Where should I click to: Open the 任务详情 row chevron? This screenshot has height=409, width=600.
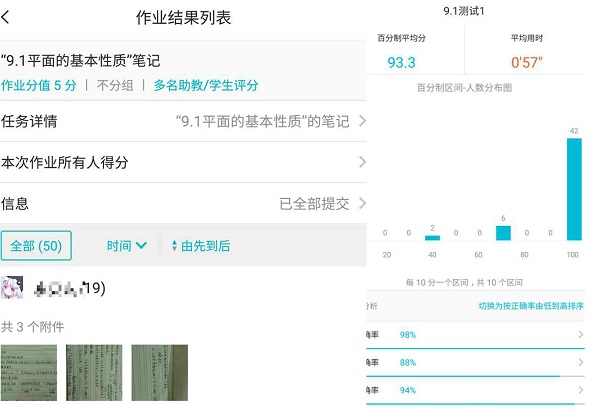(361, 122)
